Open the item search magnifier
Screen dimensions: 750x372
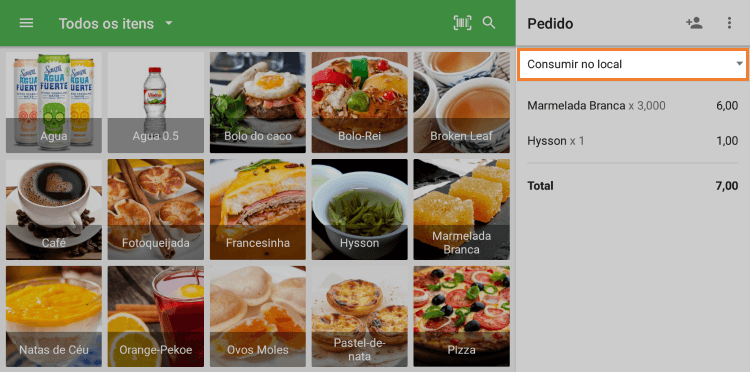tap(489, 22)
